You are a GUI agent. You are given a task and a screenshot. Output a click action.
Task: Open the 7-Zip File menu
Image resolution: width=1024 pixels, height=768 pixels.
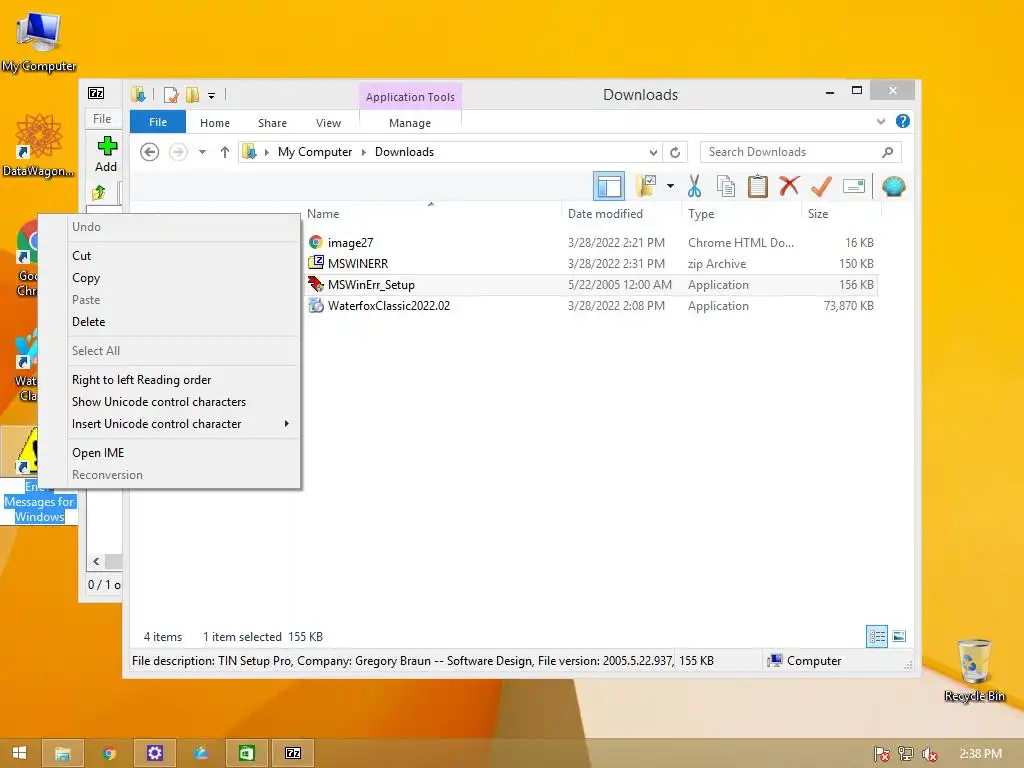(102, 119)
